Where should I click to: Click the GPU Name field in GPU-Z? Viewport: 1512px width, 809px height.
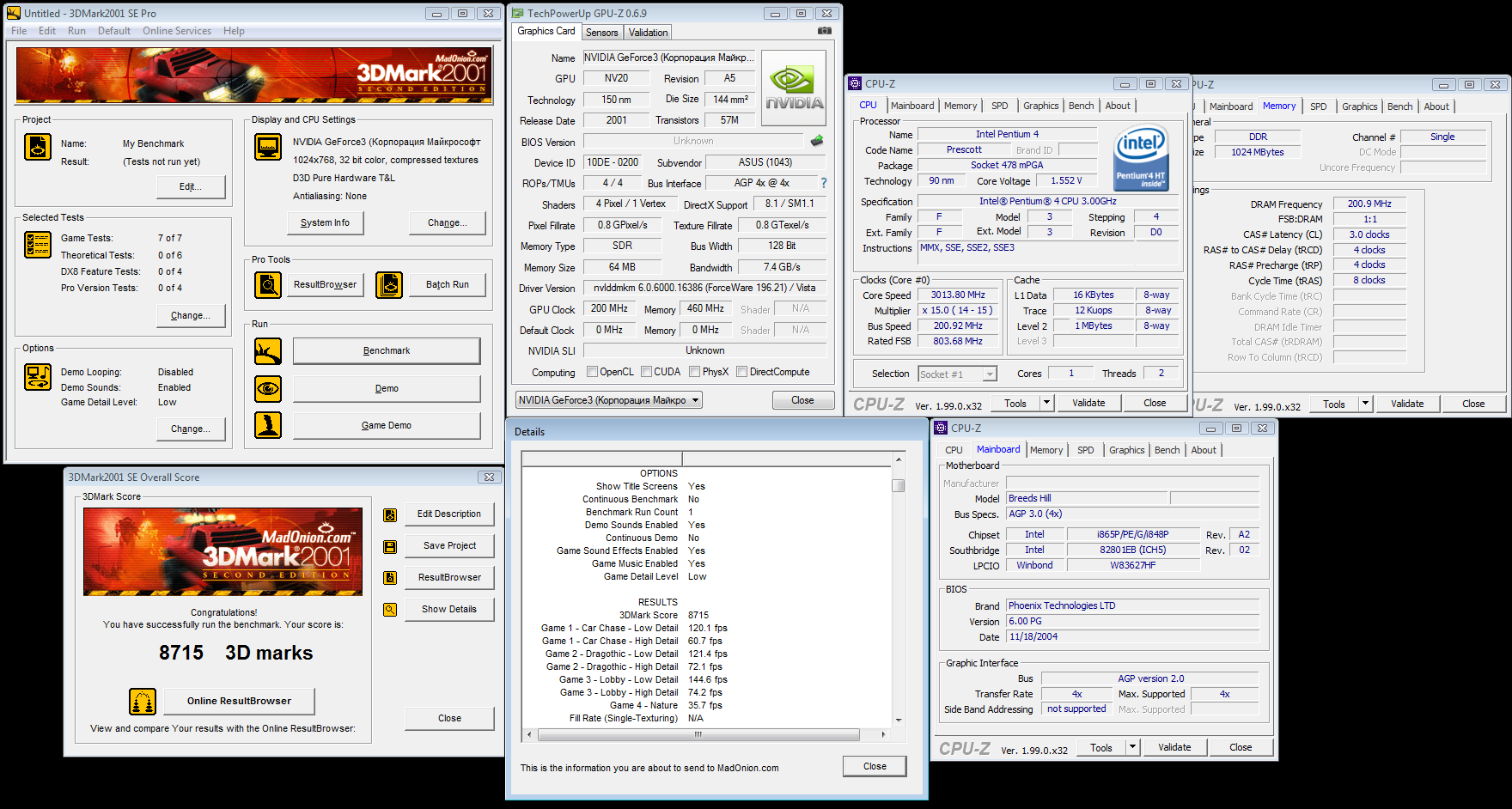tap(669, 58)
